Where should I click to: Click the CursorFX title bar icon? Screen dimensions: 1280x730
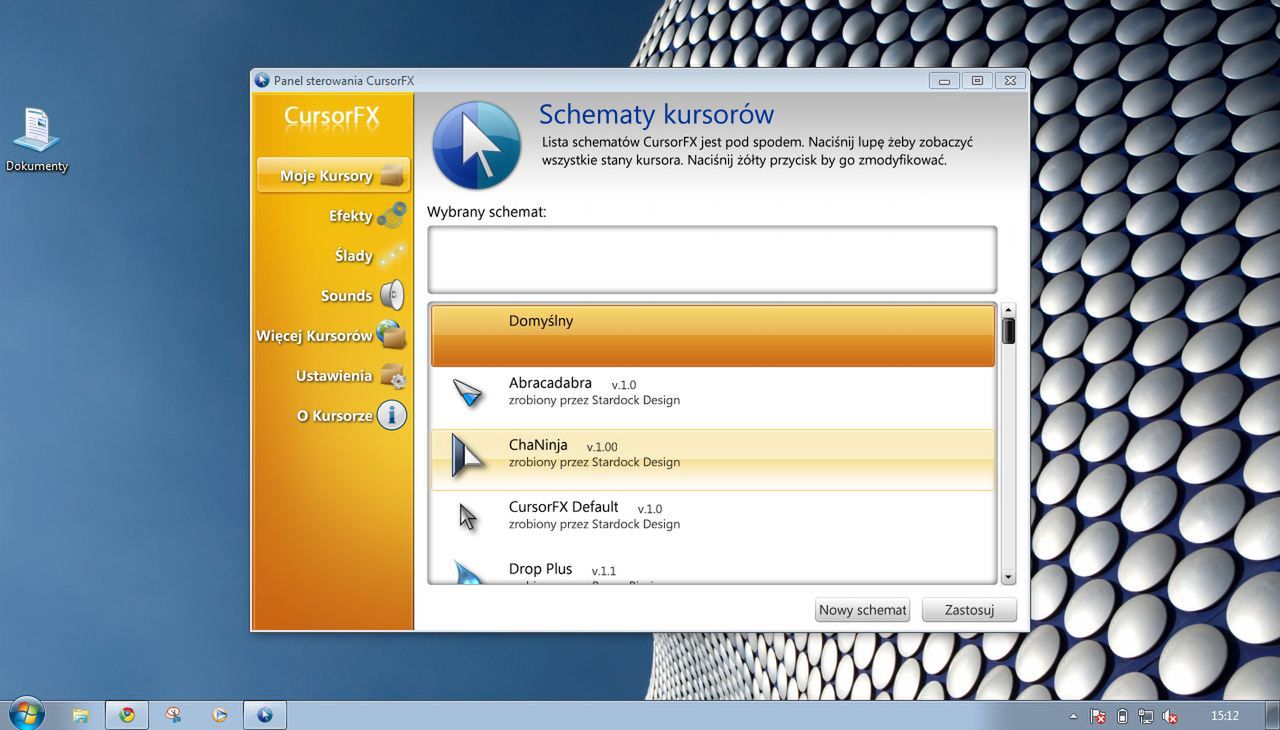[x=262, y=80]
